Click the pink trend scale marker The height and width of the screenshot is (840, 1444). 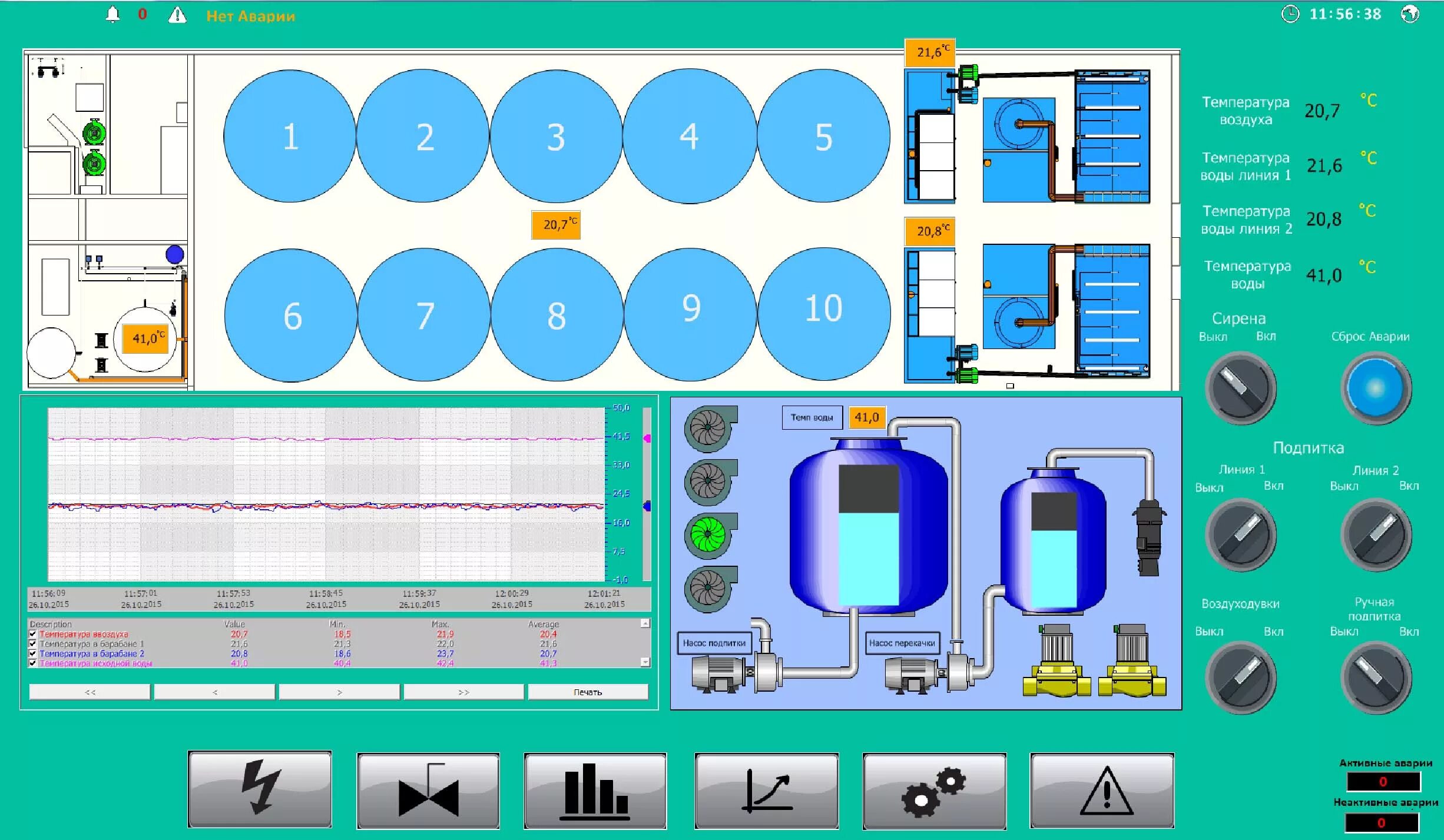click(647, 439)
